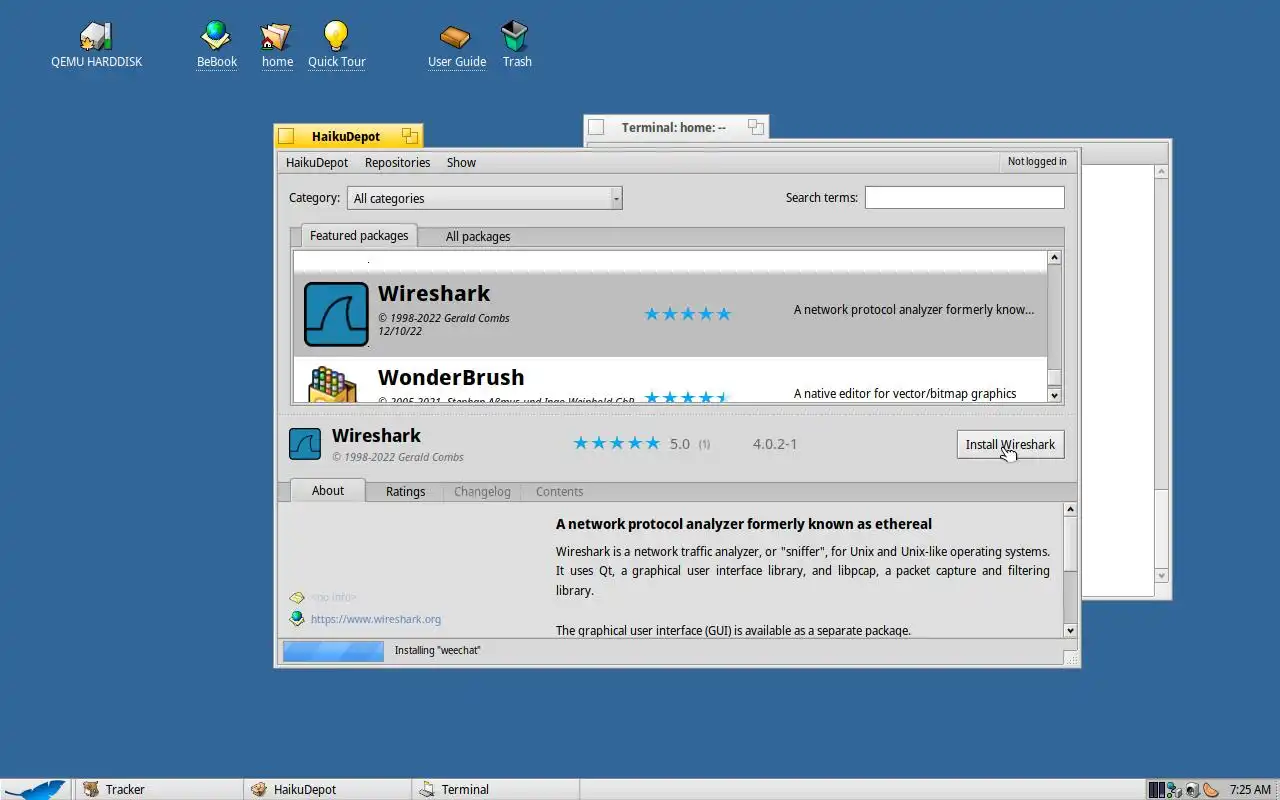Open the HaikuDepot menu
Screen dimensions: 1280x800
pos(317,162)
